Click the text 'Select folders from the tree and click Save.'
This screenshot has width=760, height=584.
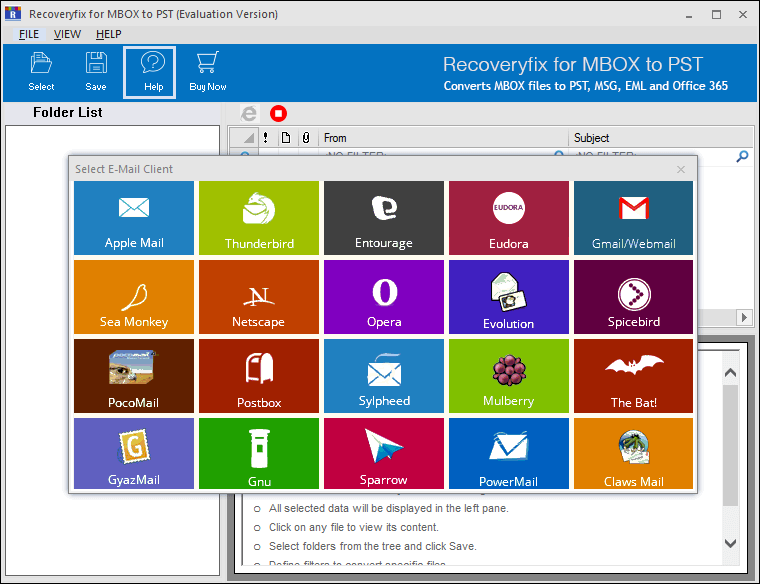373,546
